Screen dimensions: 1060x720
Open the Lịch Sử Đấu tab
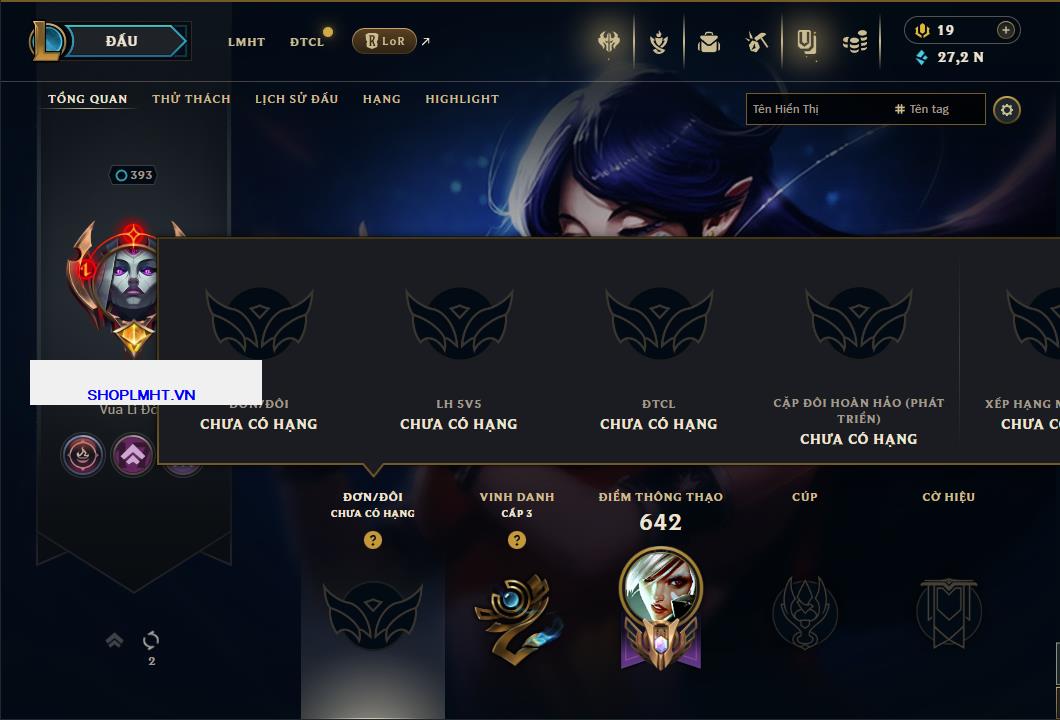point(296,99)
